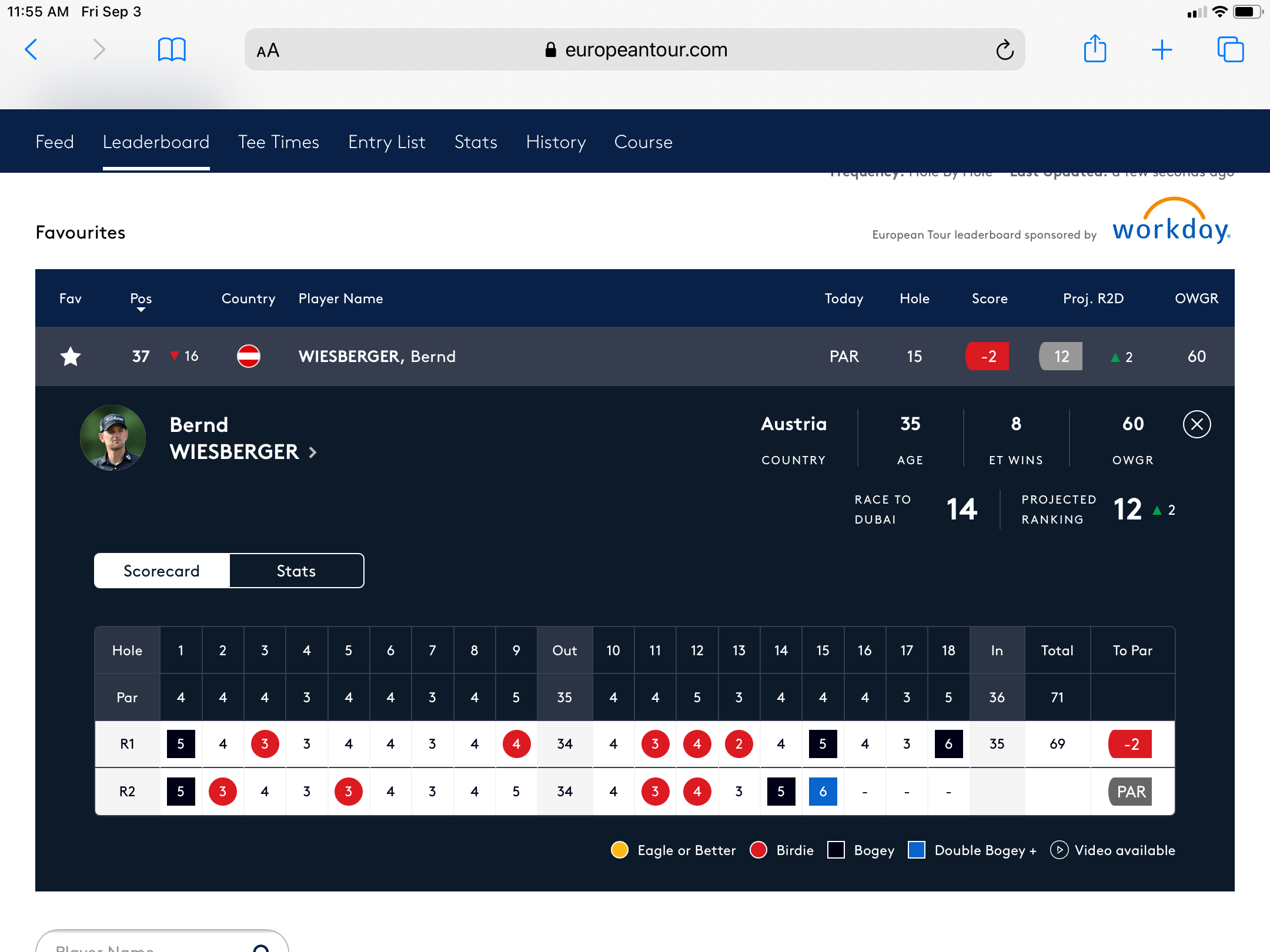Click the favourite star icon for Wiesberger

[70, 357]
